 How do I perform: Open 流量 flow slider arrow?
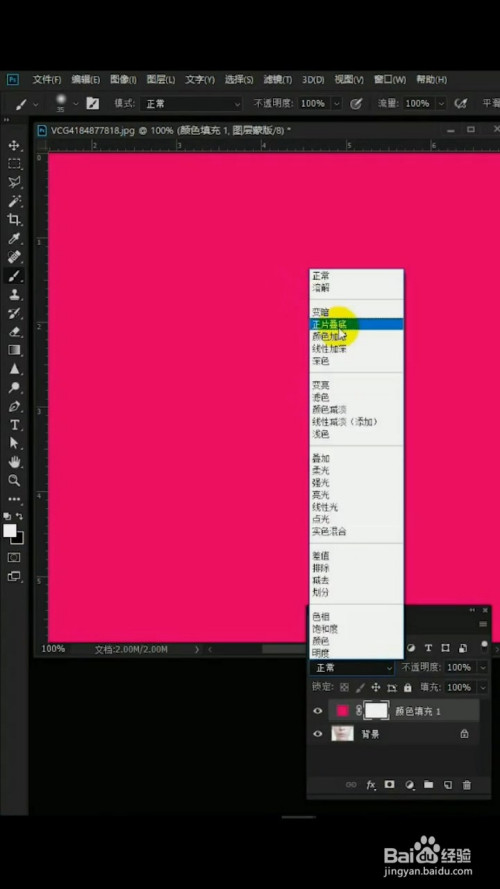pyautogui.click(x=441, y=104)
